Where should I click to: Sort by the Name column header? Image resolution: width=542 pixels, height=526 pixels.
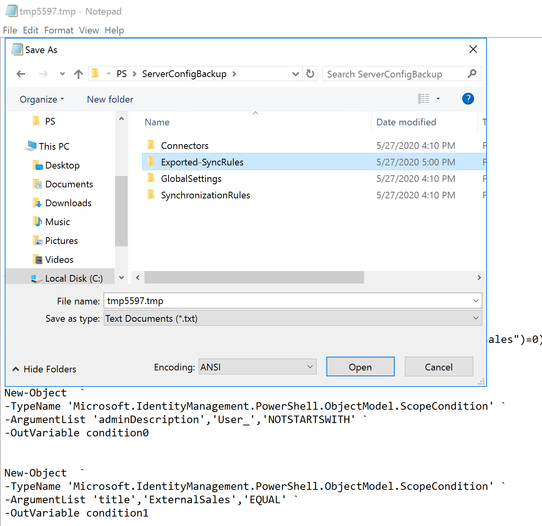tap(157, 122)
